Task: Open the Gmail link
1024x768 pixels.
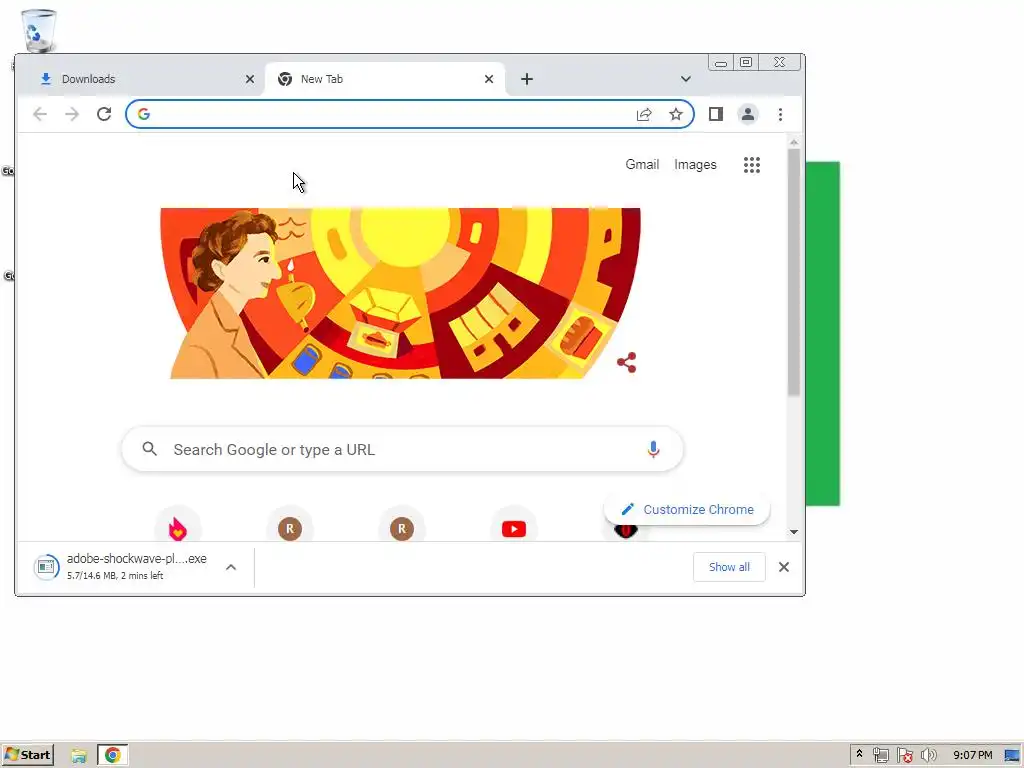Action: 642,165
